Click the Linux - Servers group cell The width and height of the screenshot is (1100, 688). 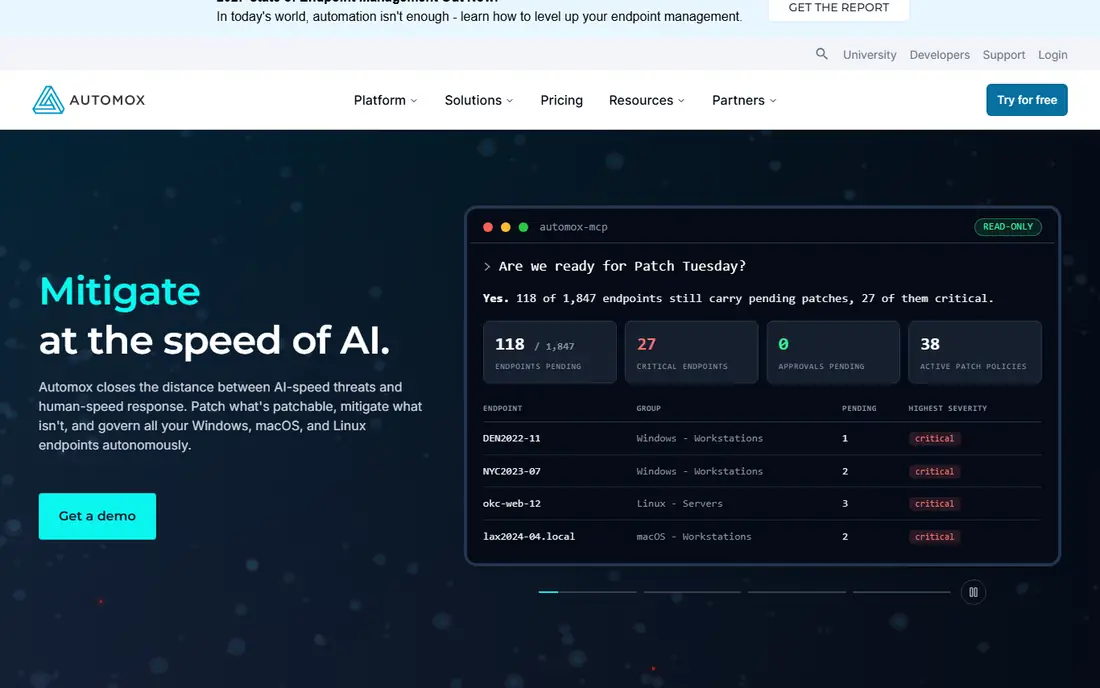click(679, 504)
